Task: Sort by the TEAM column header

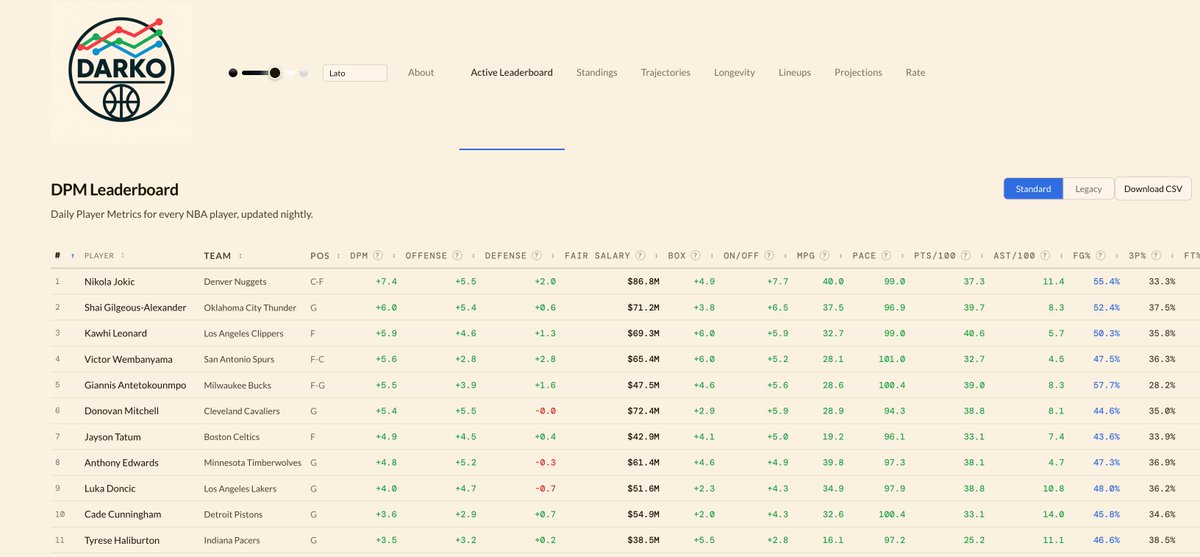Action: (217, 256)
